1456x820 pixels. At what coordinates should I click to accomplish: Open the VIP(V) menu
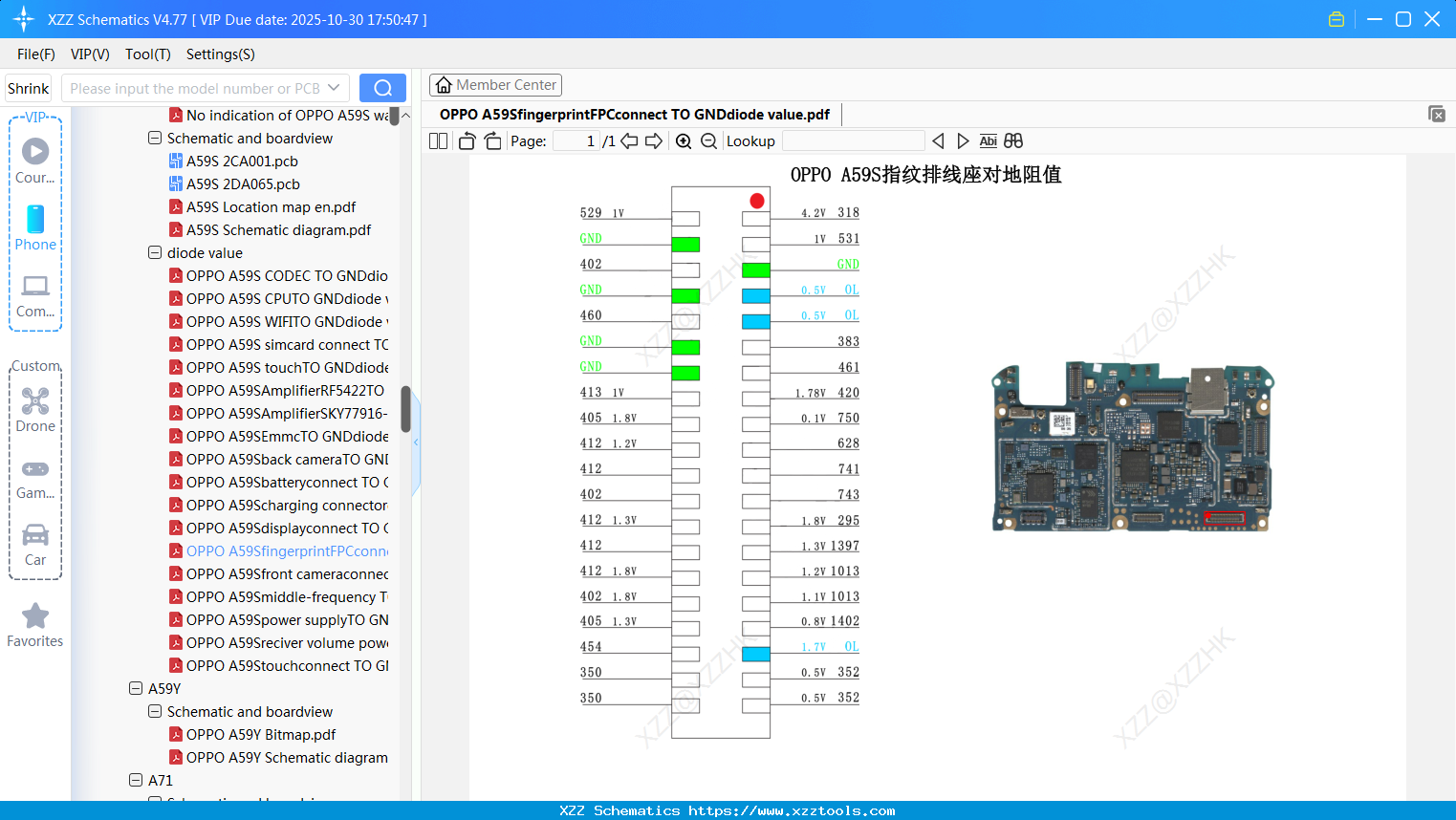click(89, 54)
